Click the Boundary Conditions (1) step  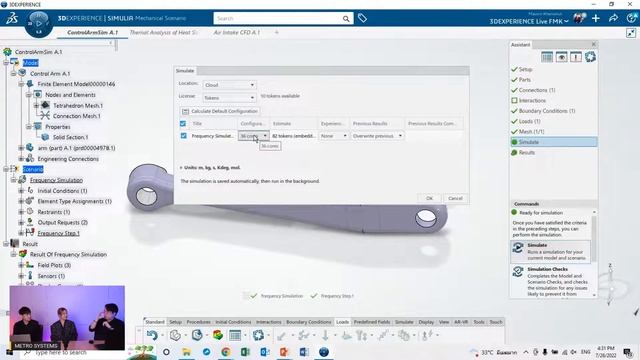click(547, 111)
